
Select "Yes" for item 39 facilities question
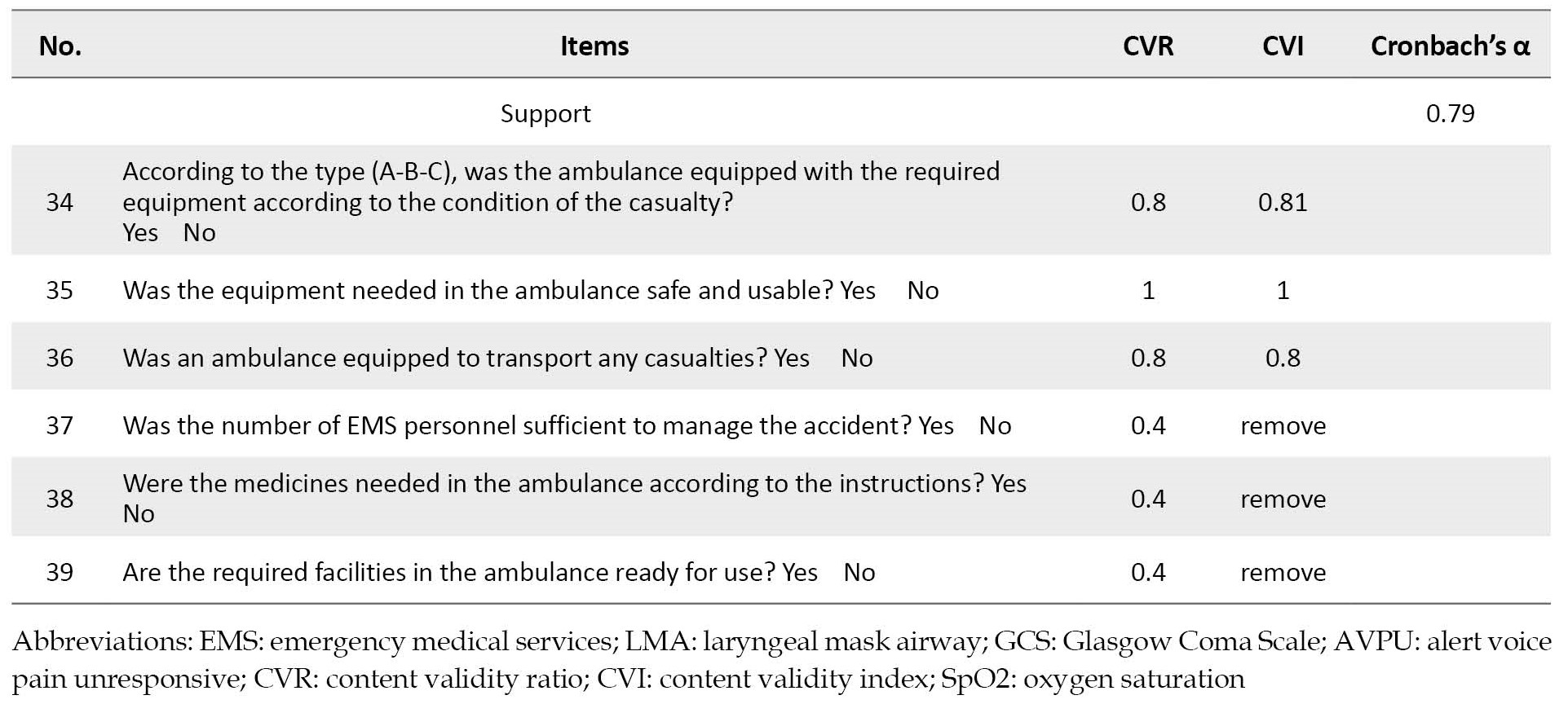[800, 573]
